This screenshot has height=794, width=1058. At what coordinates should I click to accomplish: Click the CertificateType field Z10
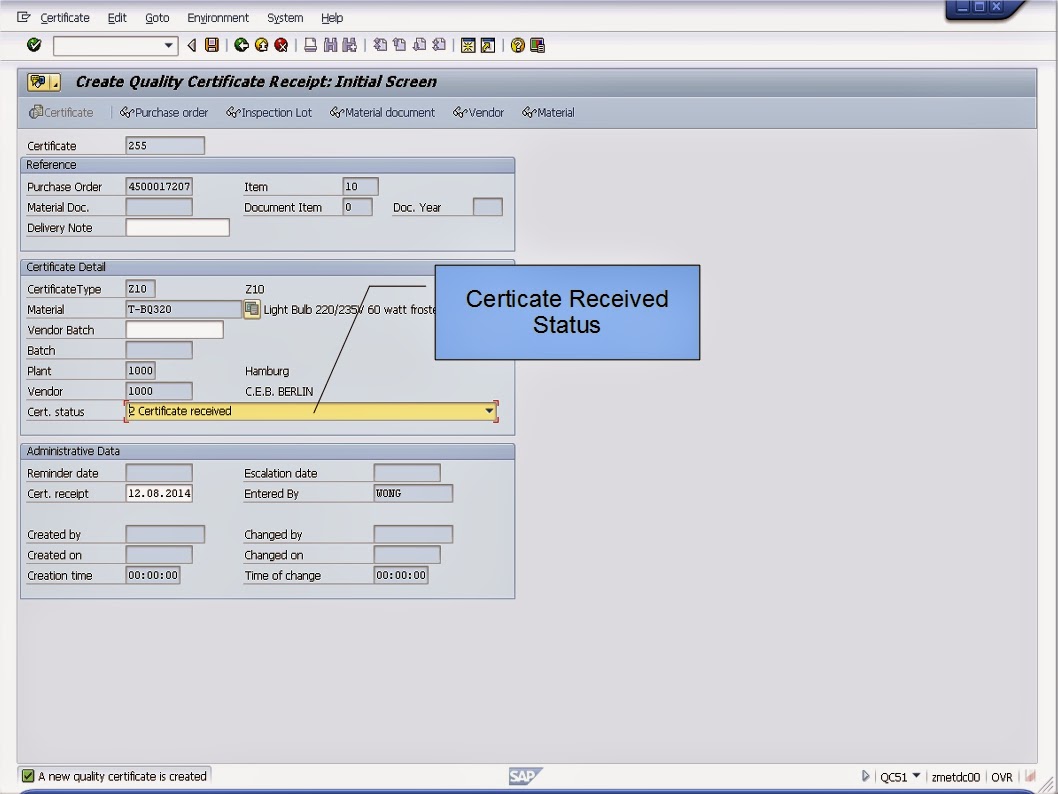140,289
